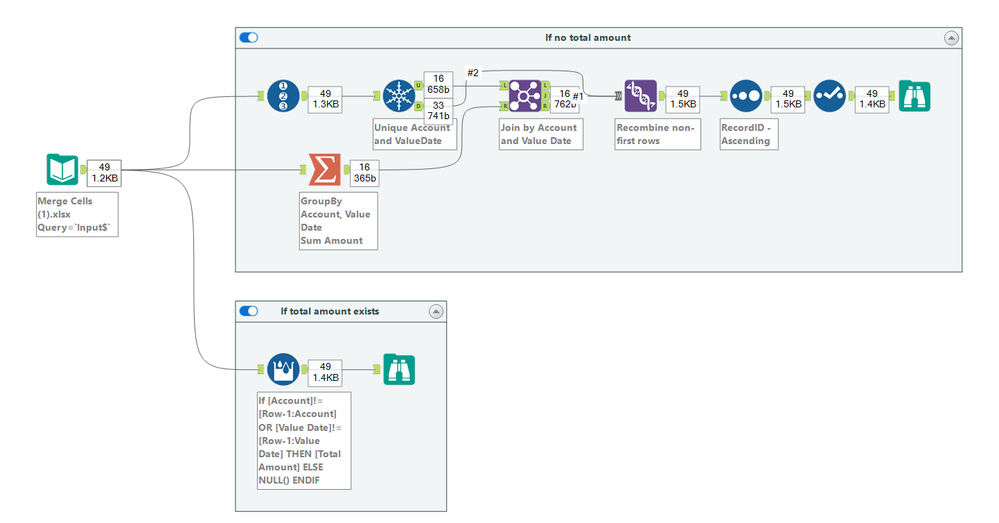
Task: Click the 'If total amount exists' title
Action: [x=330, y=311]
